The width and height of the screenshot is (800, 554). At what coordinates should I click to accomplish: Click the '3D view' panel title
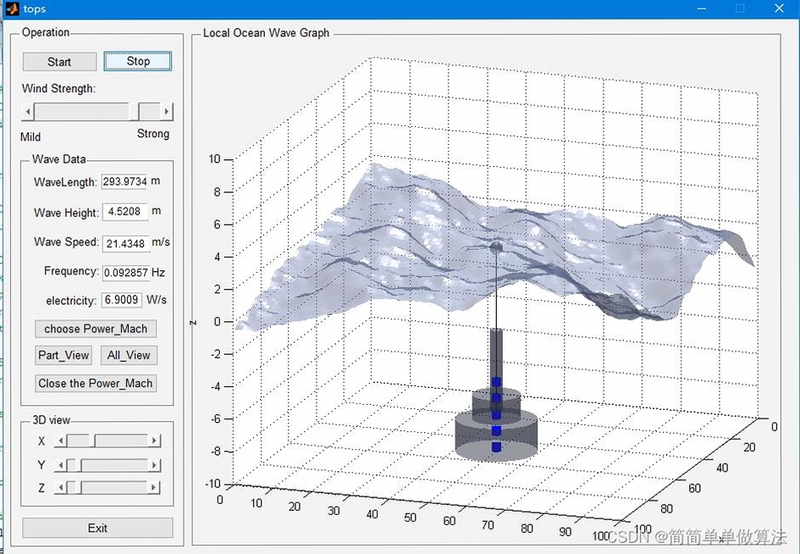51,420
